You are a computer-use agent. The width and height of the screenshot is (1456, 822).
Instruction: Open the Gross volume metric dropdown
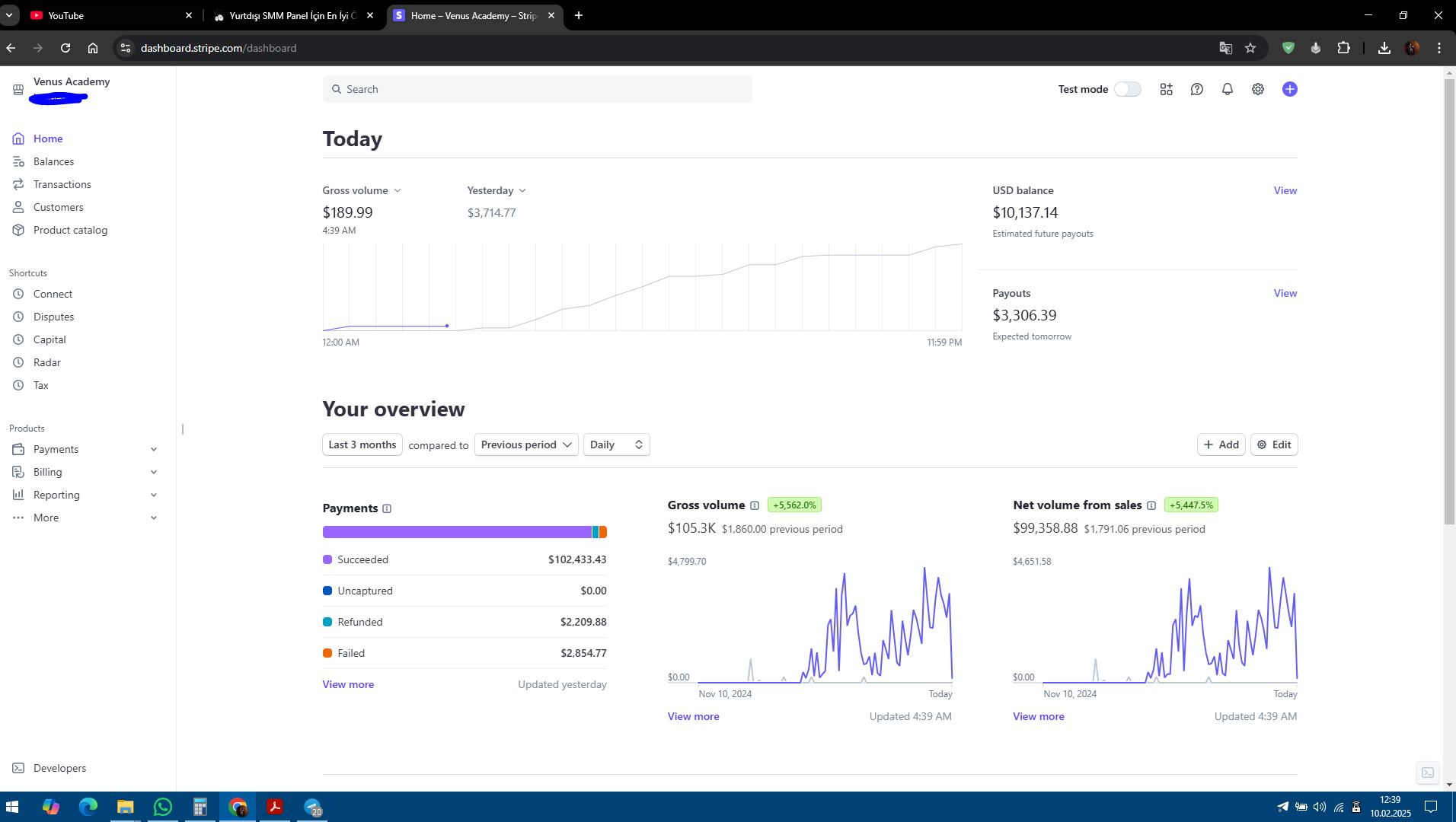[x=361, y=190]
